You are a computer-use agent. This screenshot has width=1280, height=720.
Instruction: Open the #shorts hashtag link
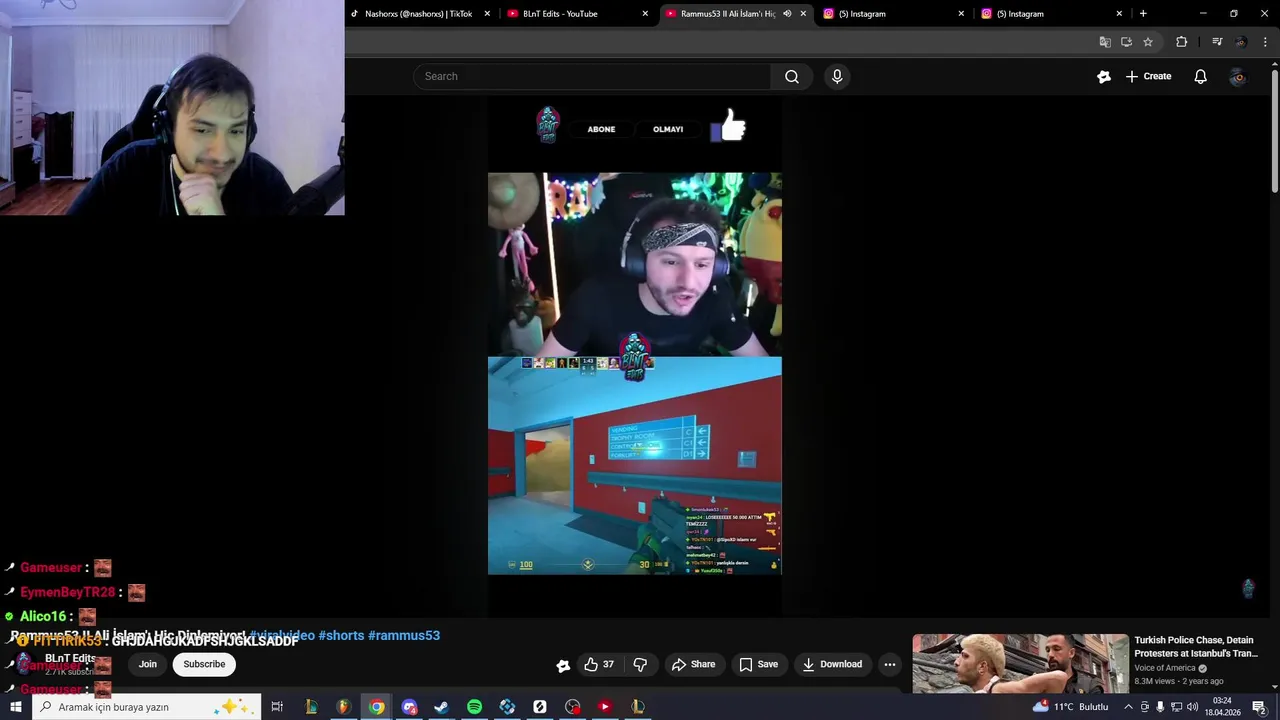[341, 635]
